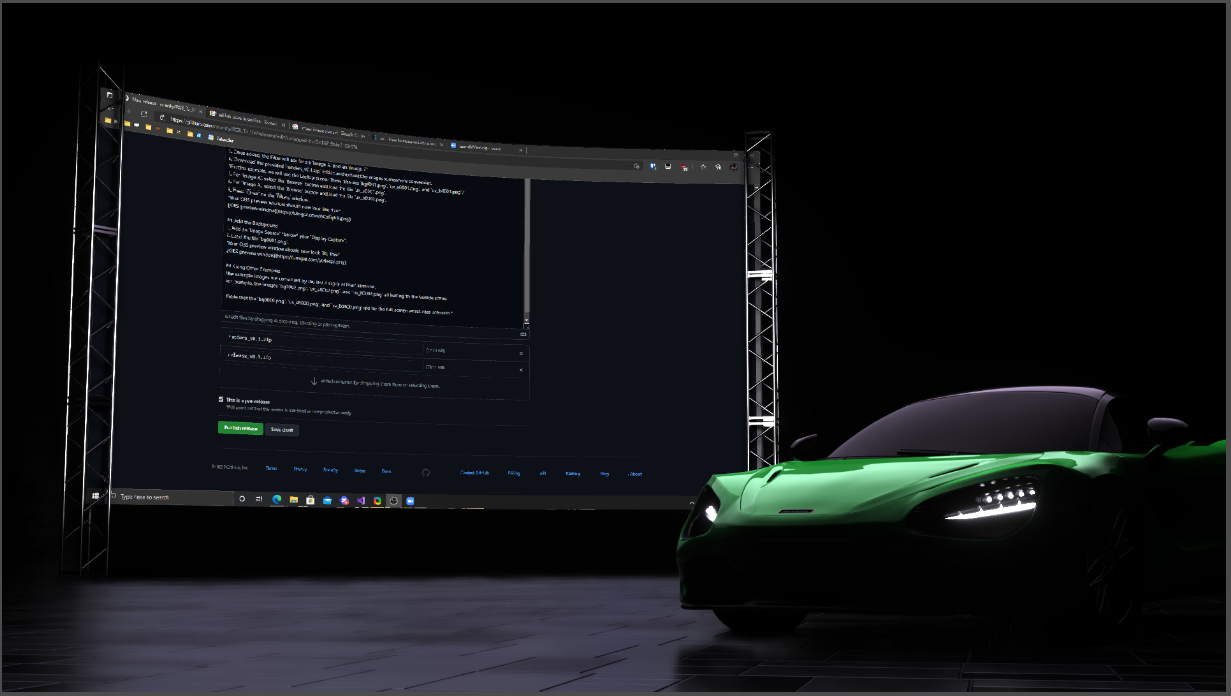Switch to the third browser tab with Google icon
This screenshot has height=696, width=1231.
coord(330,132)
